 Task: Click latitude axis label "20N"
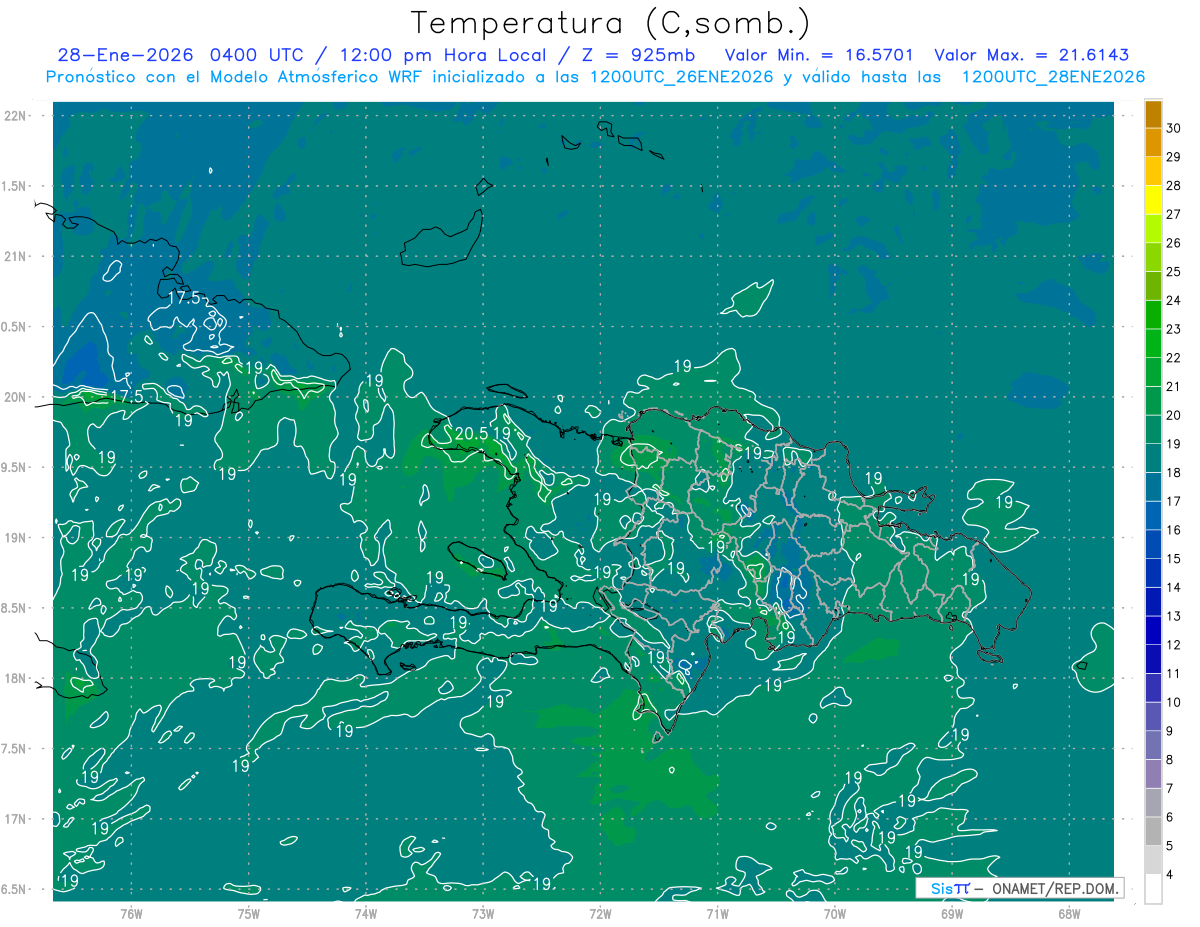[17, 397]
